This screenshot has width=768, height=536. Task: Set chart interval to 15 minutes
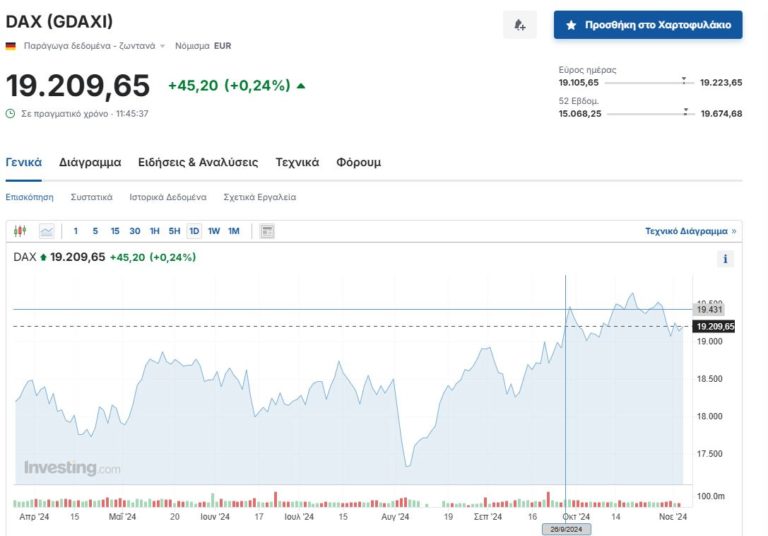115,231
